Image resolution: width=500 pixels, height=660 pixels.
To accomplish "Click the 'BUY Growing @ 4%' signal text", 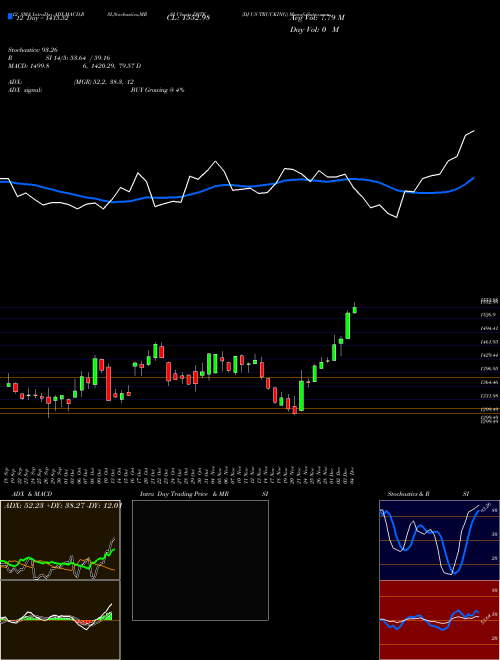I will (157, 90).
